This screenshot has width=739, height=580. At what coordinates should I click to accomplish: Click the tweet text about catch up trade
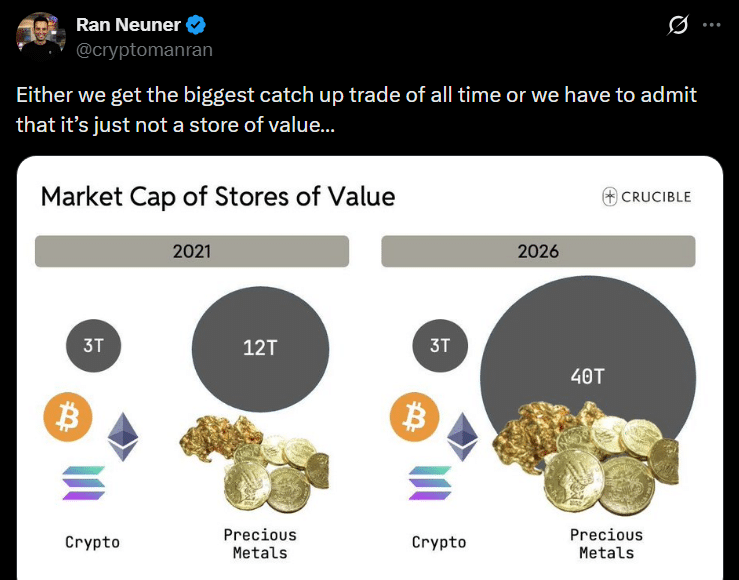click(356, 109)
